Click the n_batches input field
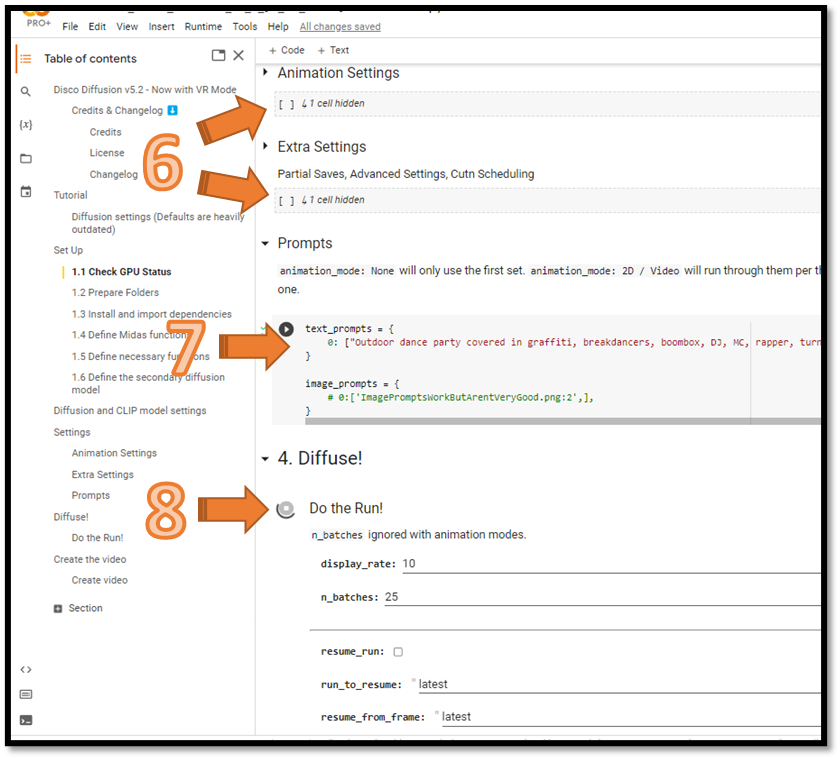Viewport: 840px width, 759px height. pyautogui.click(x=602, y=597)
